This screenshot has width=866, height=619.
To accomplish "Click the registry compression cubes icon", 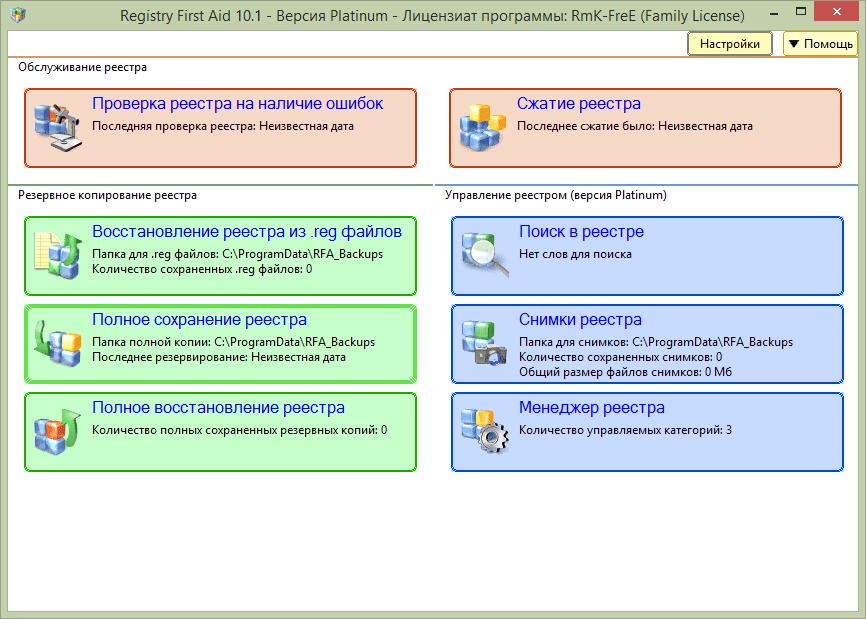I will 482,126.
